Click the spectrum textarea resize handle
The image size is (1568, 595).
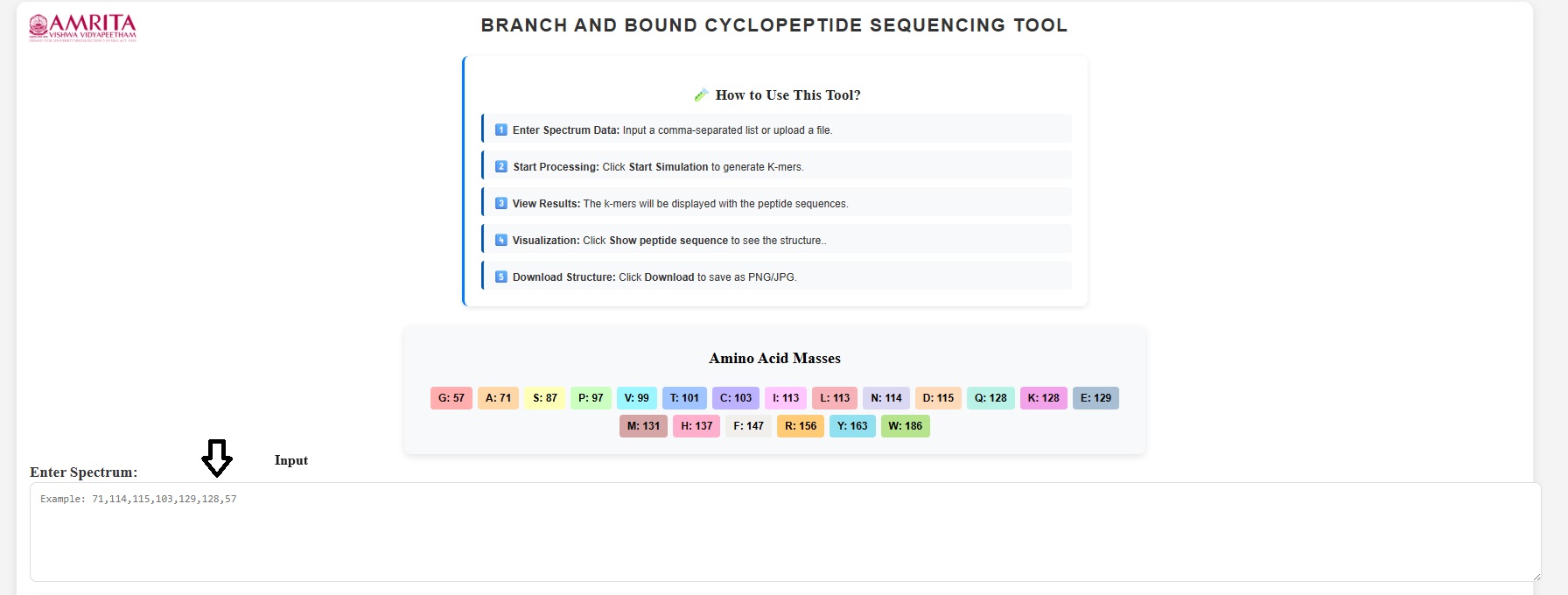[1536, 576]
